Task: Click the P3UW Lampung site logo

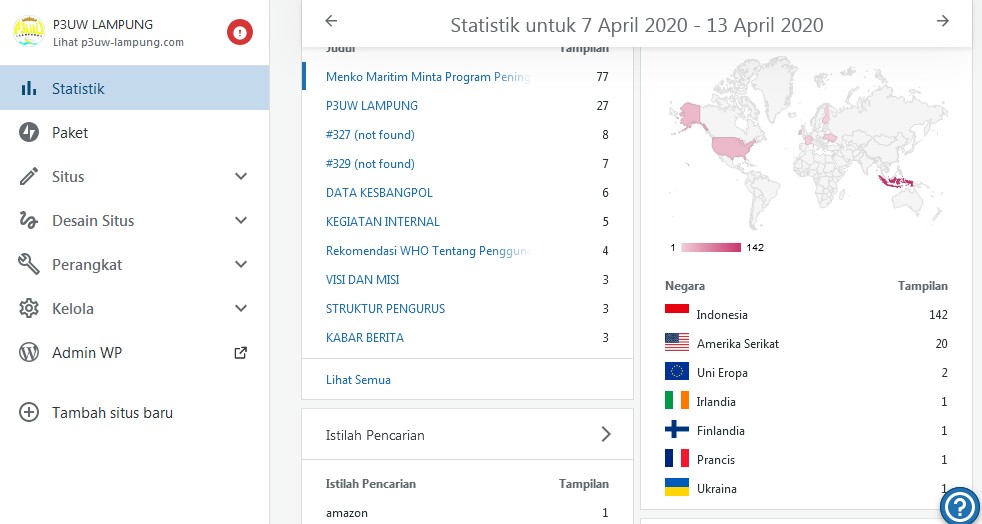Action: [29, 31]
